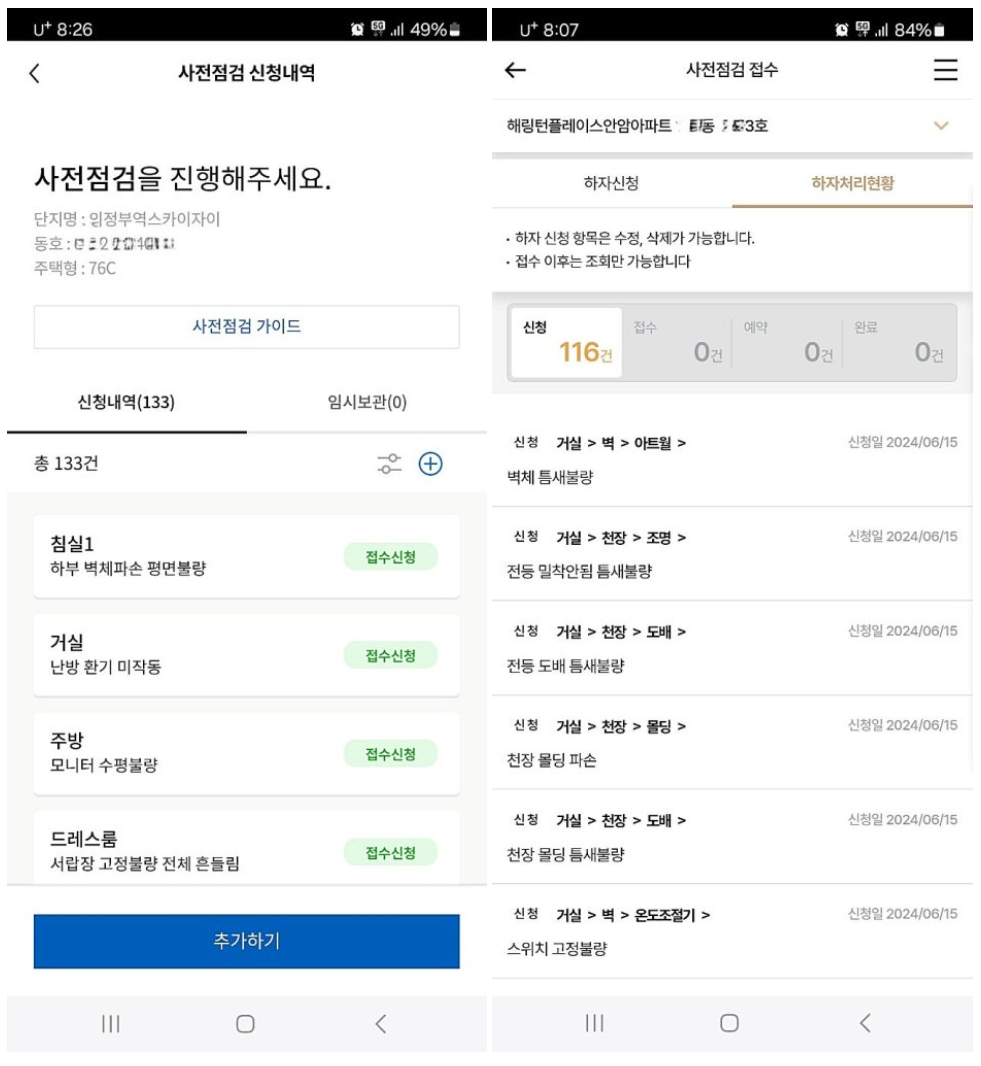Screen dimensions: 981x1066
Task: Expand the apartment unit dropdown chevron
Action: 939,127
